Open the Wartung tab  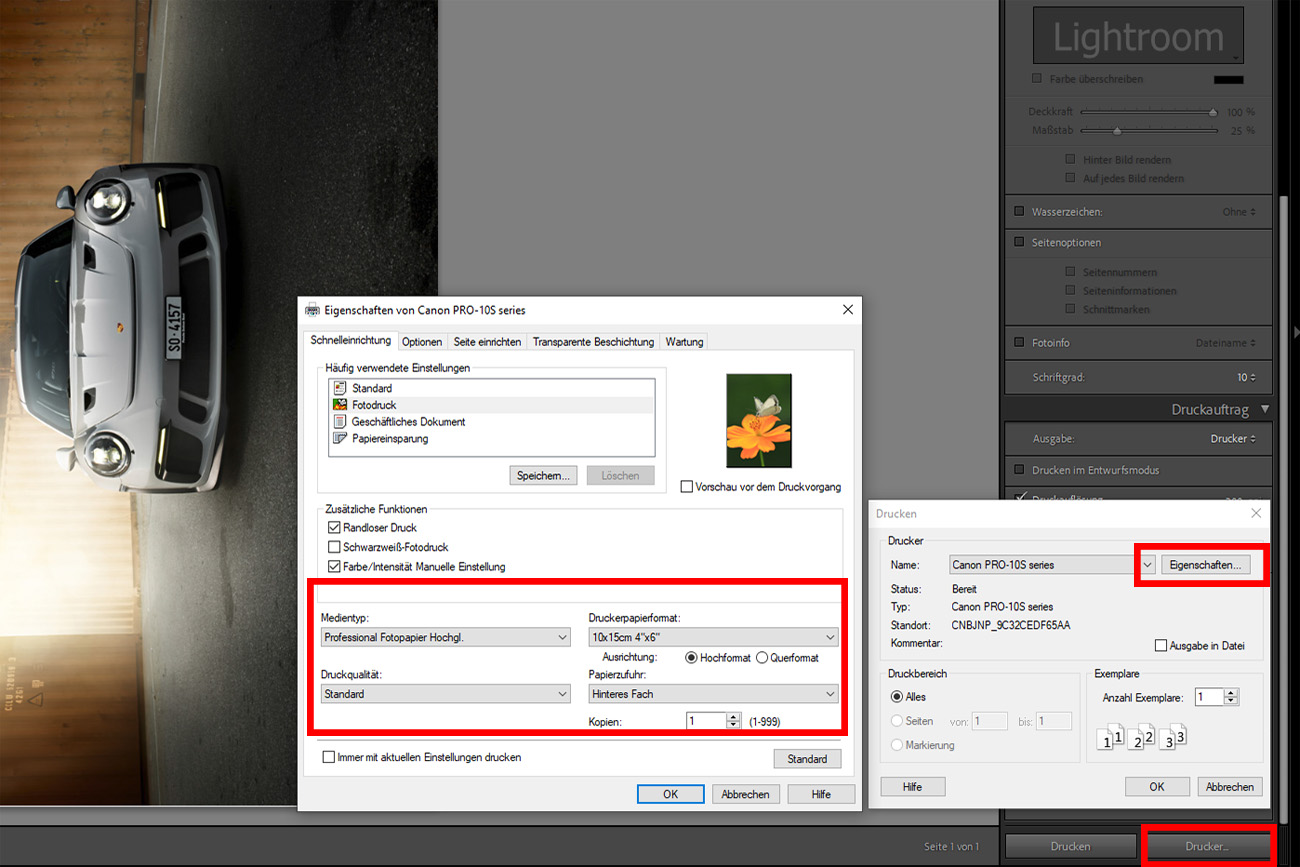coord(684,342)
